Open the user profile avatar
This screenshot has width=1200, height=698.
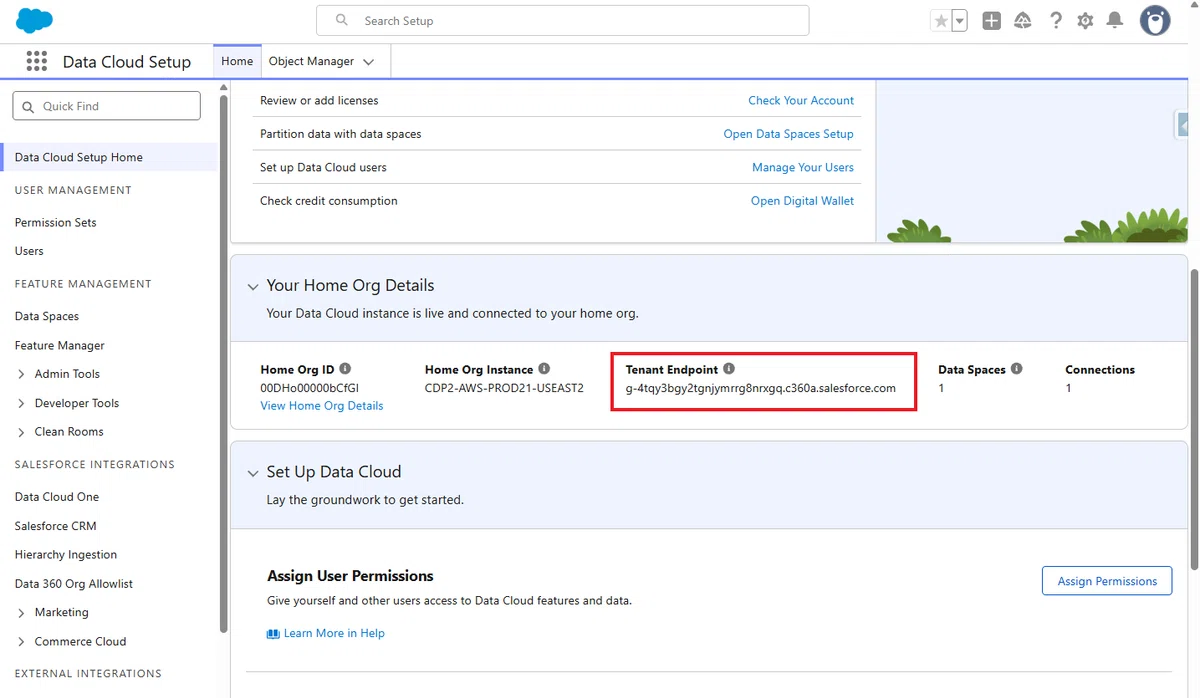1155,20
